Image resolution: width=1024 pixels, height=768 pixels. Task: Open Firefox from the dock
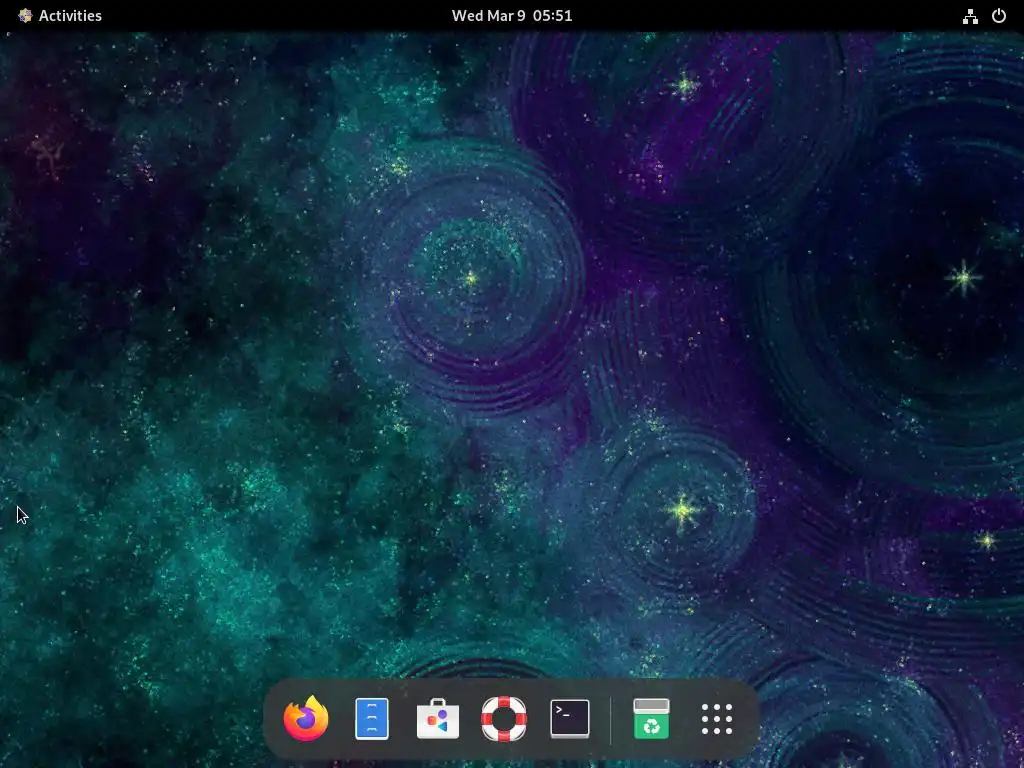coord(306,718)
